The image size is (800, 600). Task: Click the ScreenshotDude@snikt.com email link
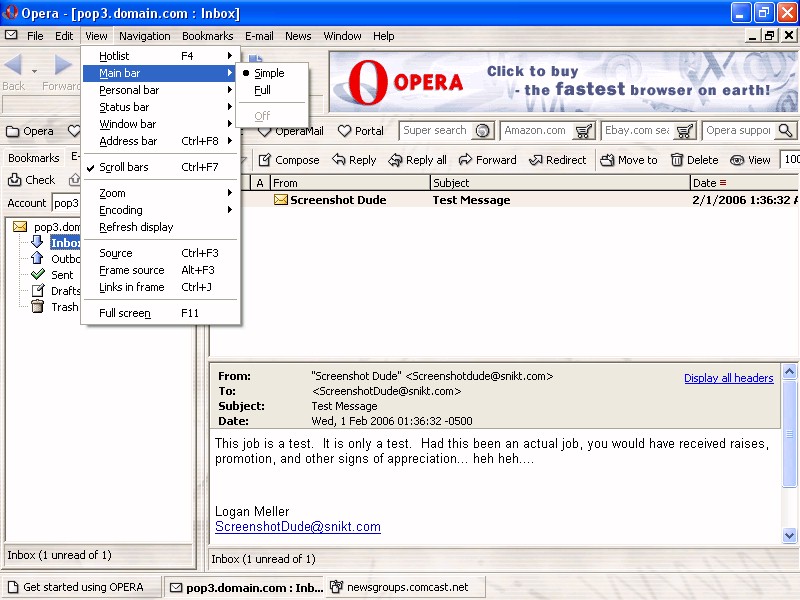coord(298,527)
